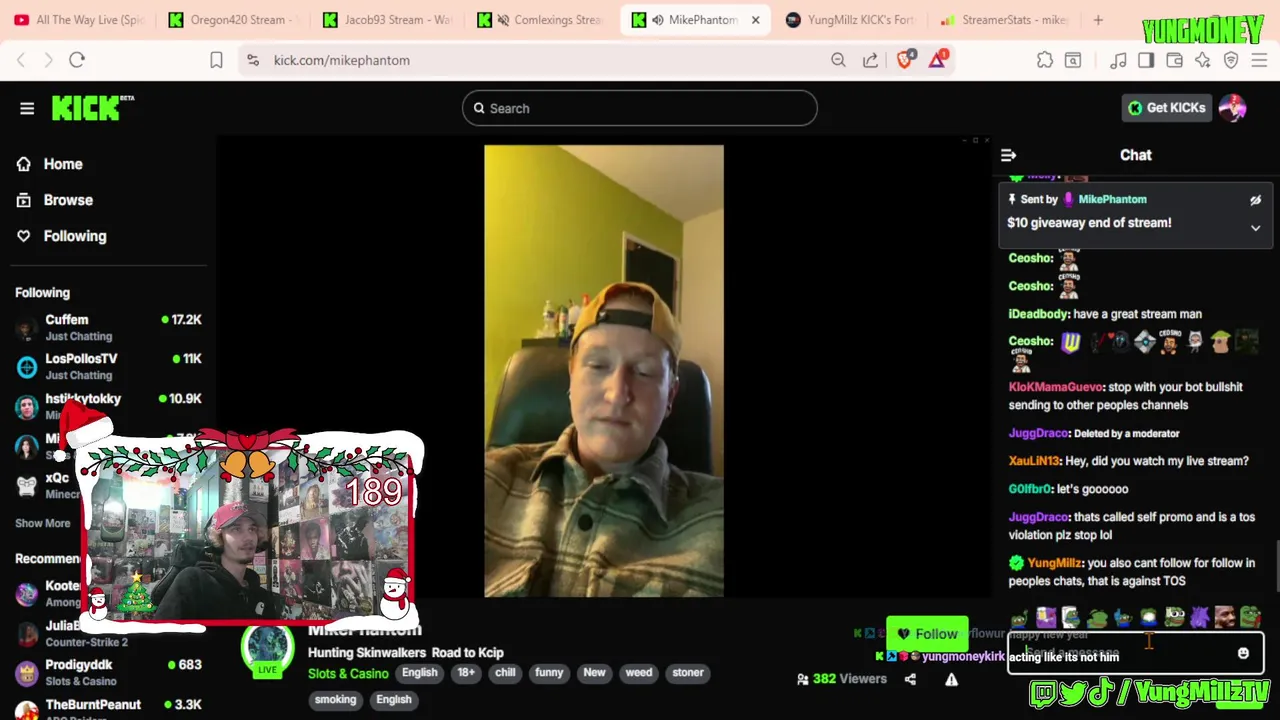Unmute the Comlexings tab speaker icon

(505, 20)
